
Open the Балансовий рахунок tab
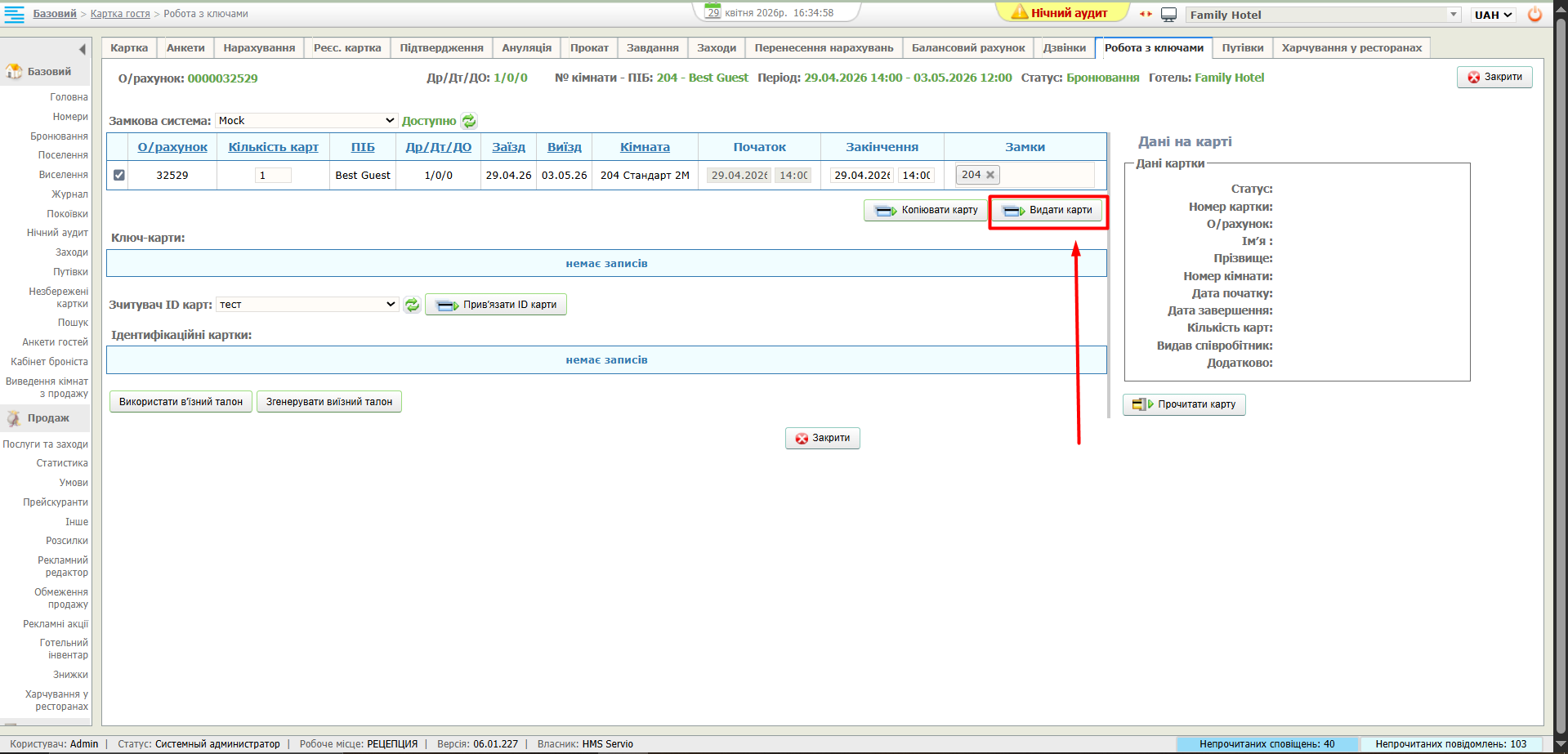(x=968, y=48)
